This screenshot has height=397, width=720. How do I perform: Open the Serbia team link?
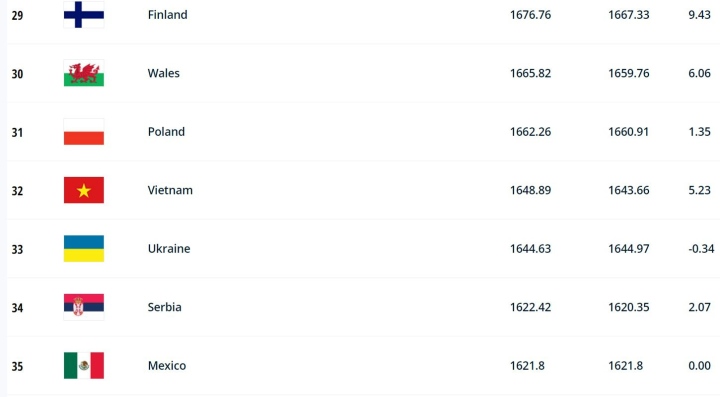click(164, 307)
